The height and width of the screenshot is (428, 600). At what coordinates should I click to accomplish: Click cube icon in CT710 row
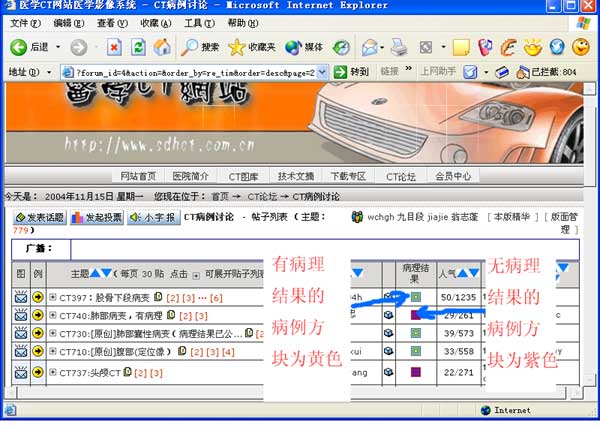pyautogui.click(x=388, y=350)
